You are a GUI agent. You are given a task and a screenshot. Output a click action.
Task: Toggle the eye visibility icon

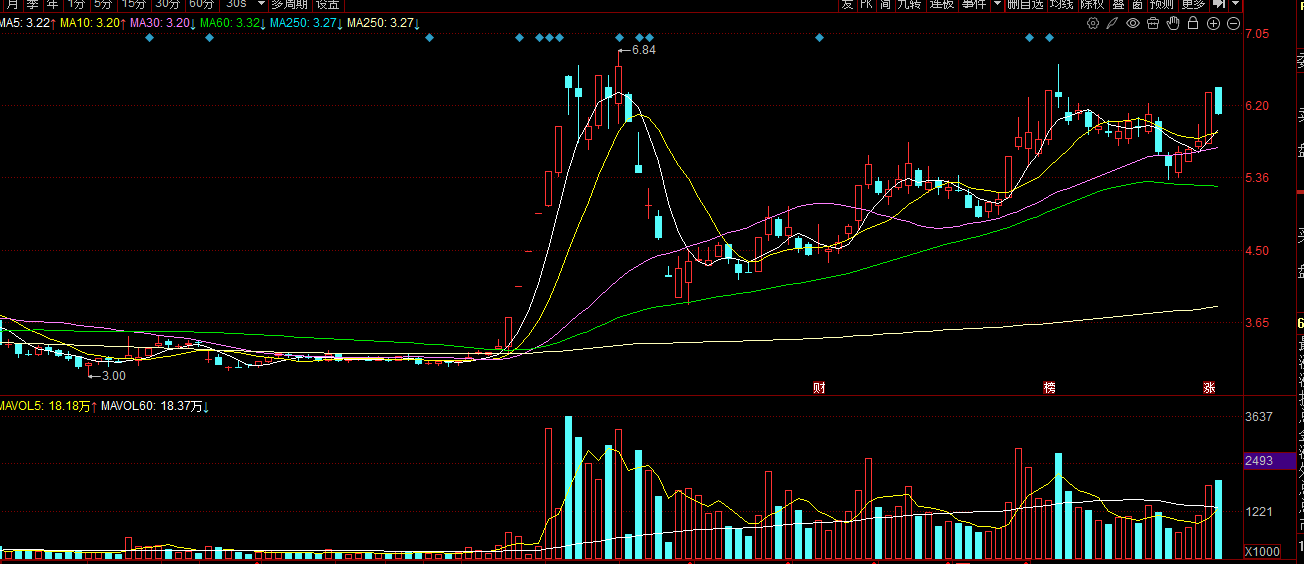click(x=1133, y=23)
